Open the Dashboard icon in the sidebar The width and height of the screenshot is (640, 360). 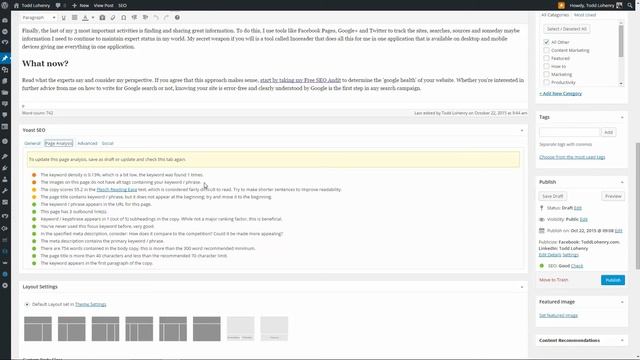pyautogui.click(x=5, y=20)
